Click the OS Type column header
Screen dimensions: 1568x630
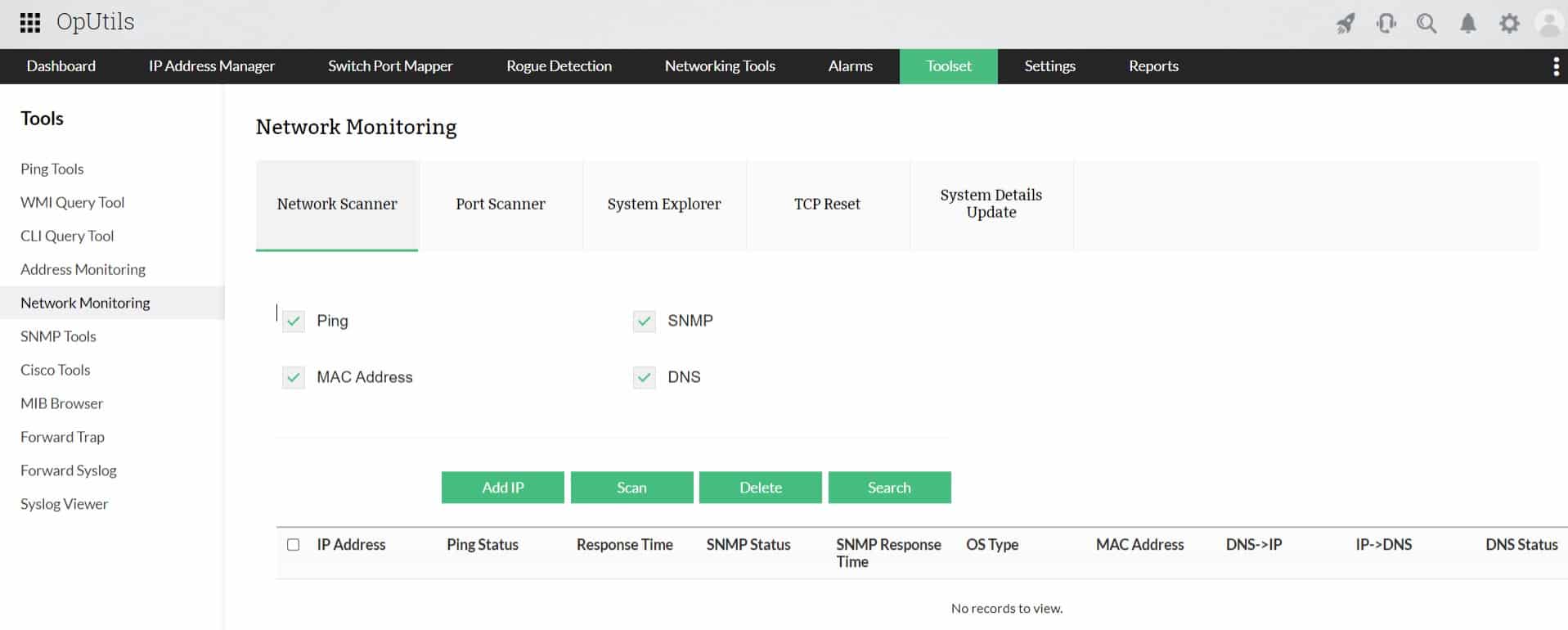992,545
